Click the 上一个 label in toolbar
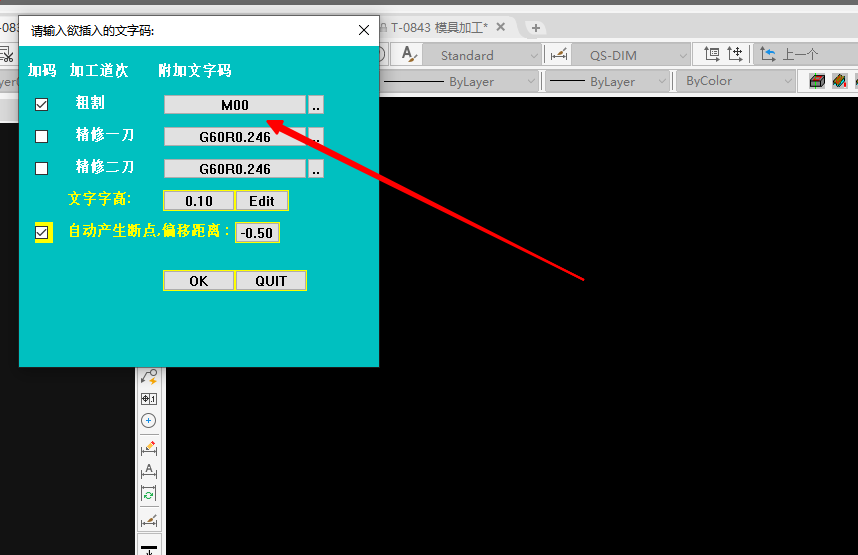 pos(800,54)
